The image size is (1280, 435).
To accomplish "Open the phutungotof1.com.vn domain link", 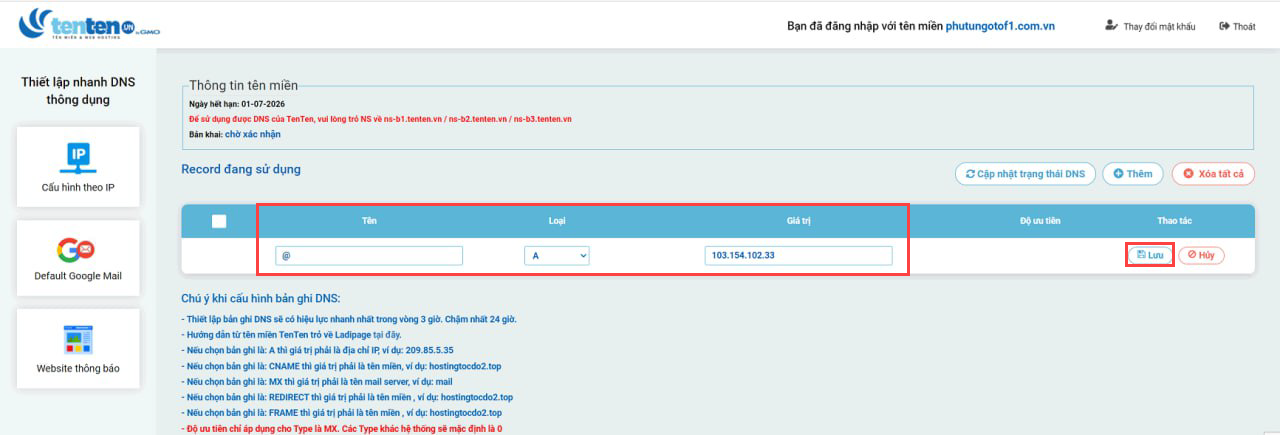I will coord(1000,26).
